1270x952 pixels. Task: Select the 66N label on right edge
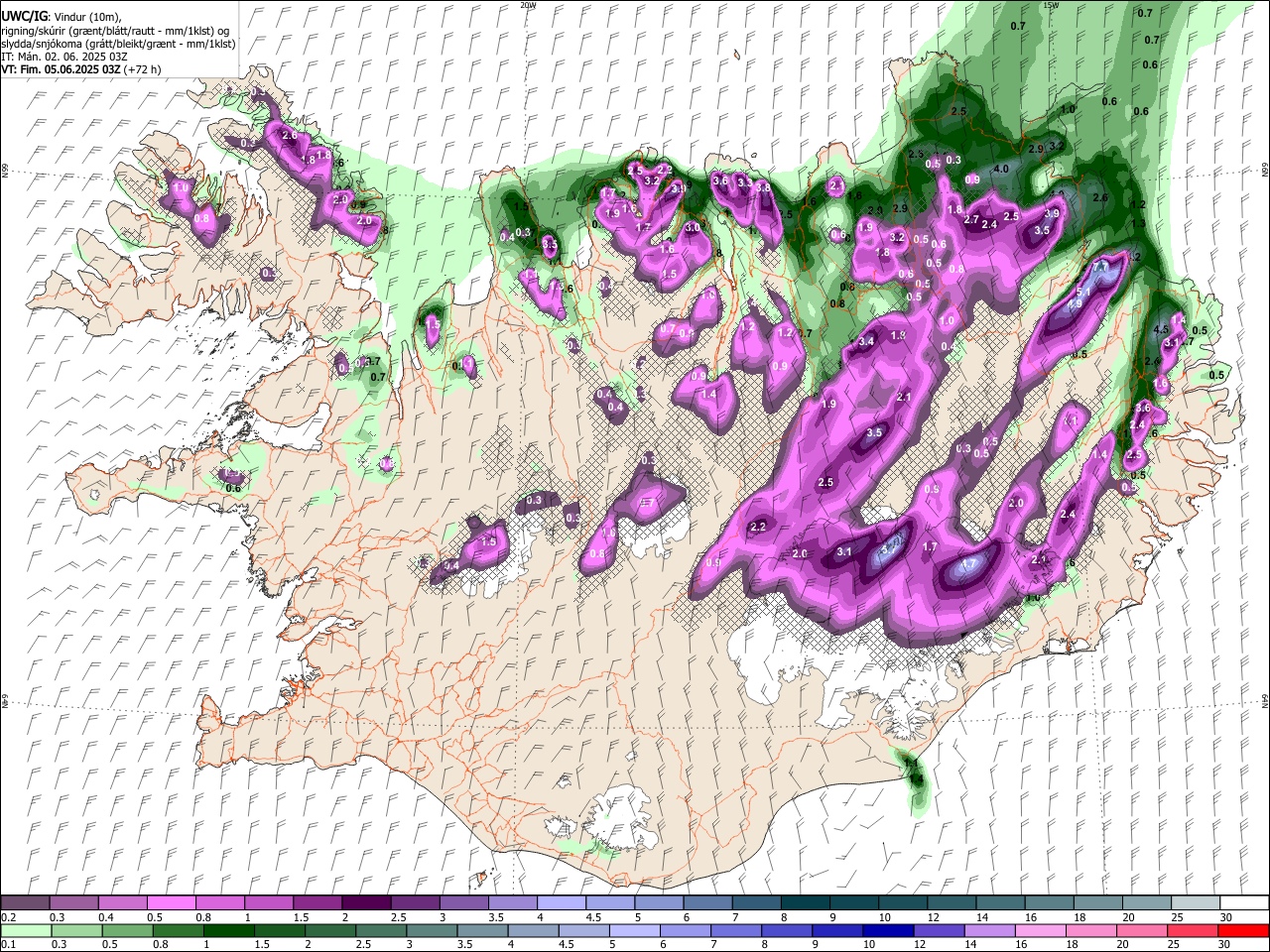1264,171
